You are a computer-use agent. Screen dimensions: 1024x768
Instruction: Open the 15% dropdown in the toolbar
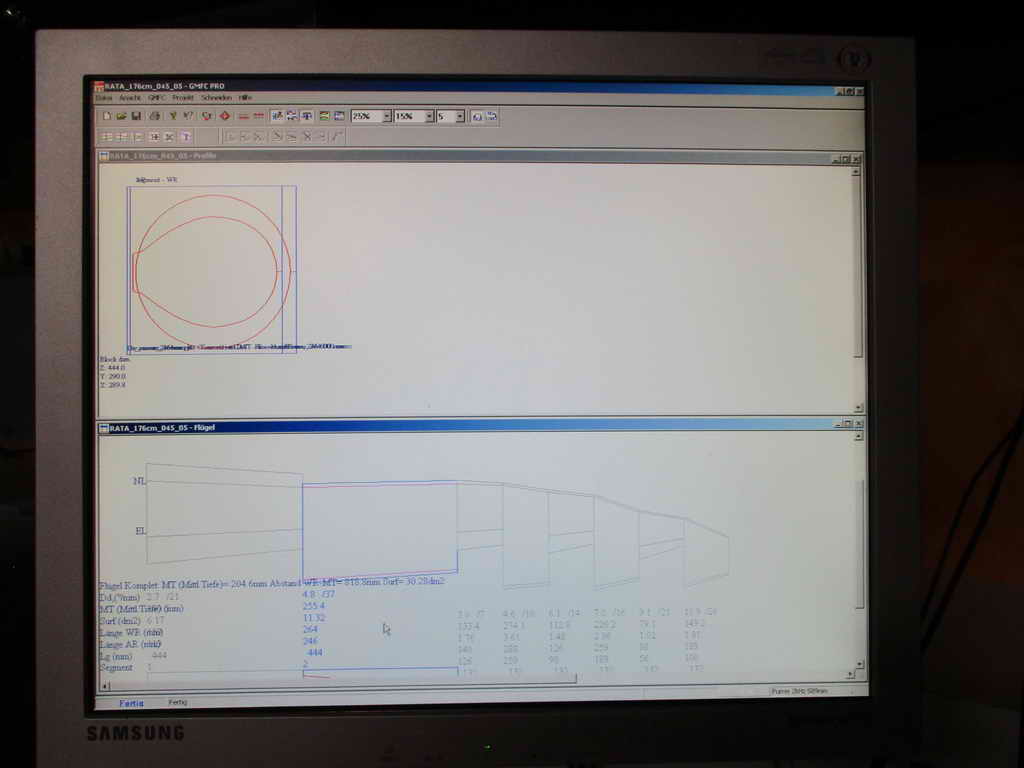click(x=429, y=116)
